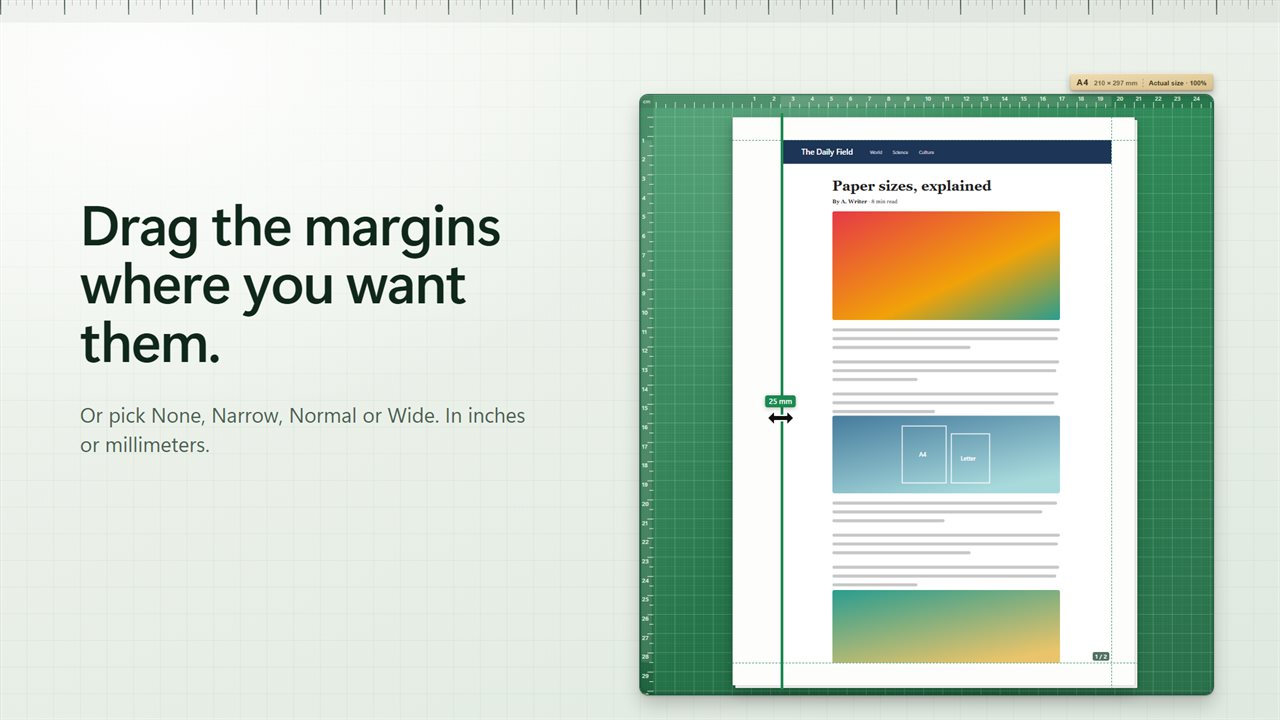Click the green-yellow gradient image in the preview
Image resolution: width=1280 pixels, height=720 pixels.
pos(946,626)
